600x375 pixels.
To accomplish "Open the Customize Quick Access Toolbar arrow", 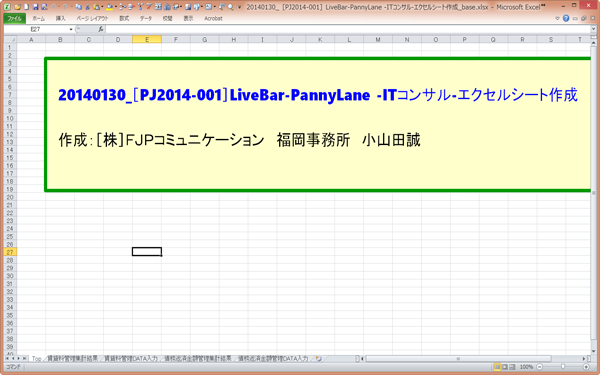I will pyautogui.click(x=240, y=7).
